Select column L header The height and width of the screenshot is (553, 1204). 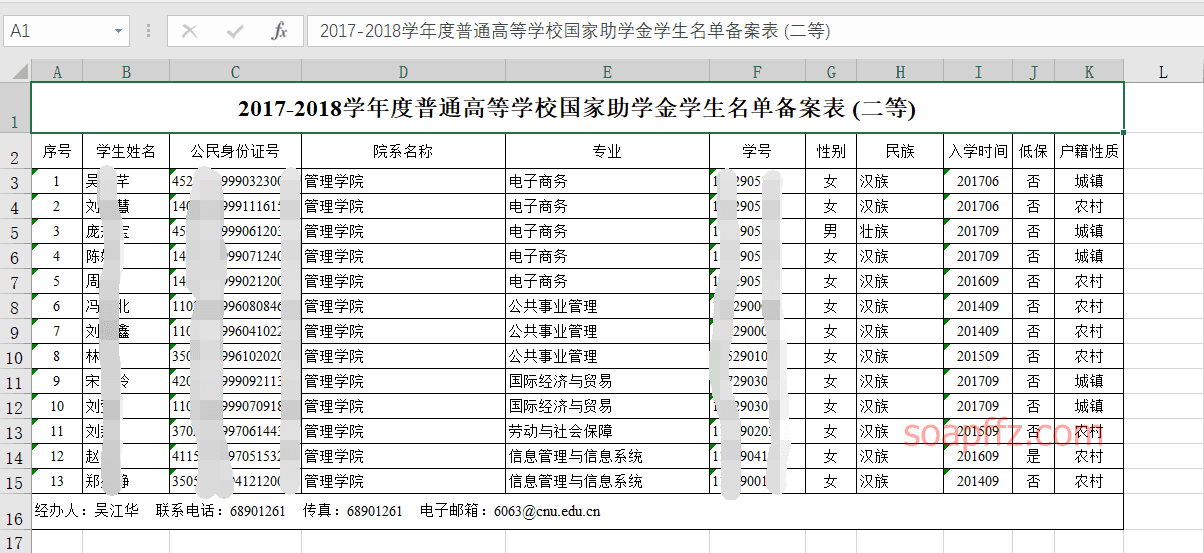1163,71
